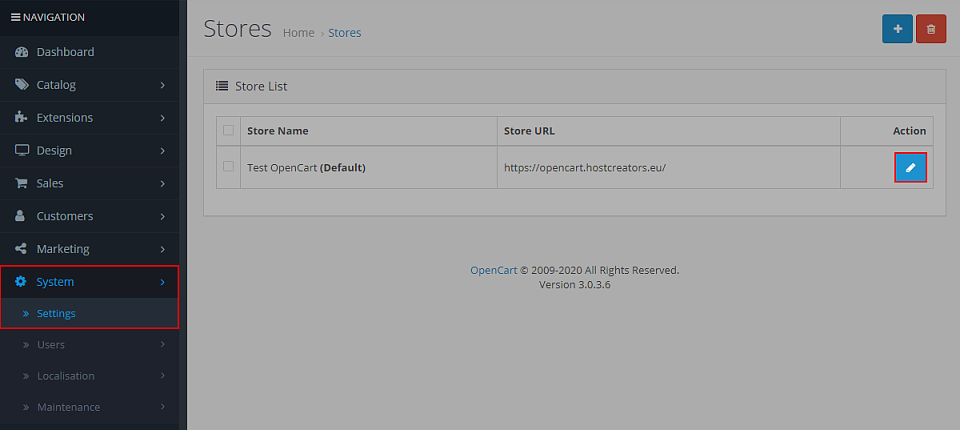Expand the Localisation submenu arrow
The image size is (960, 430).
coord(163,375)
